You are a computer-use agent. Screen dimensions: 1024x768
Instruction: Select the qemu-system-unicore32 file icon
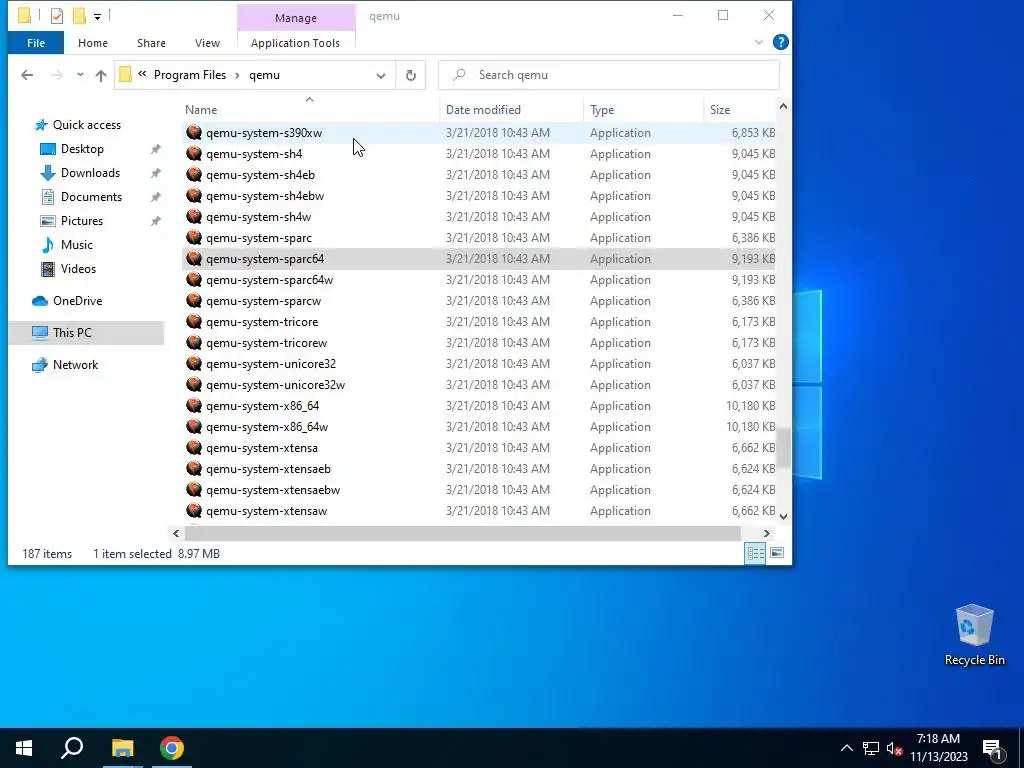point(194,364)
